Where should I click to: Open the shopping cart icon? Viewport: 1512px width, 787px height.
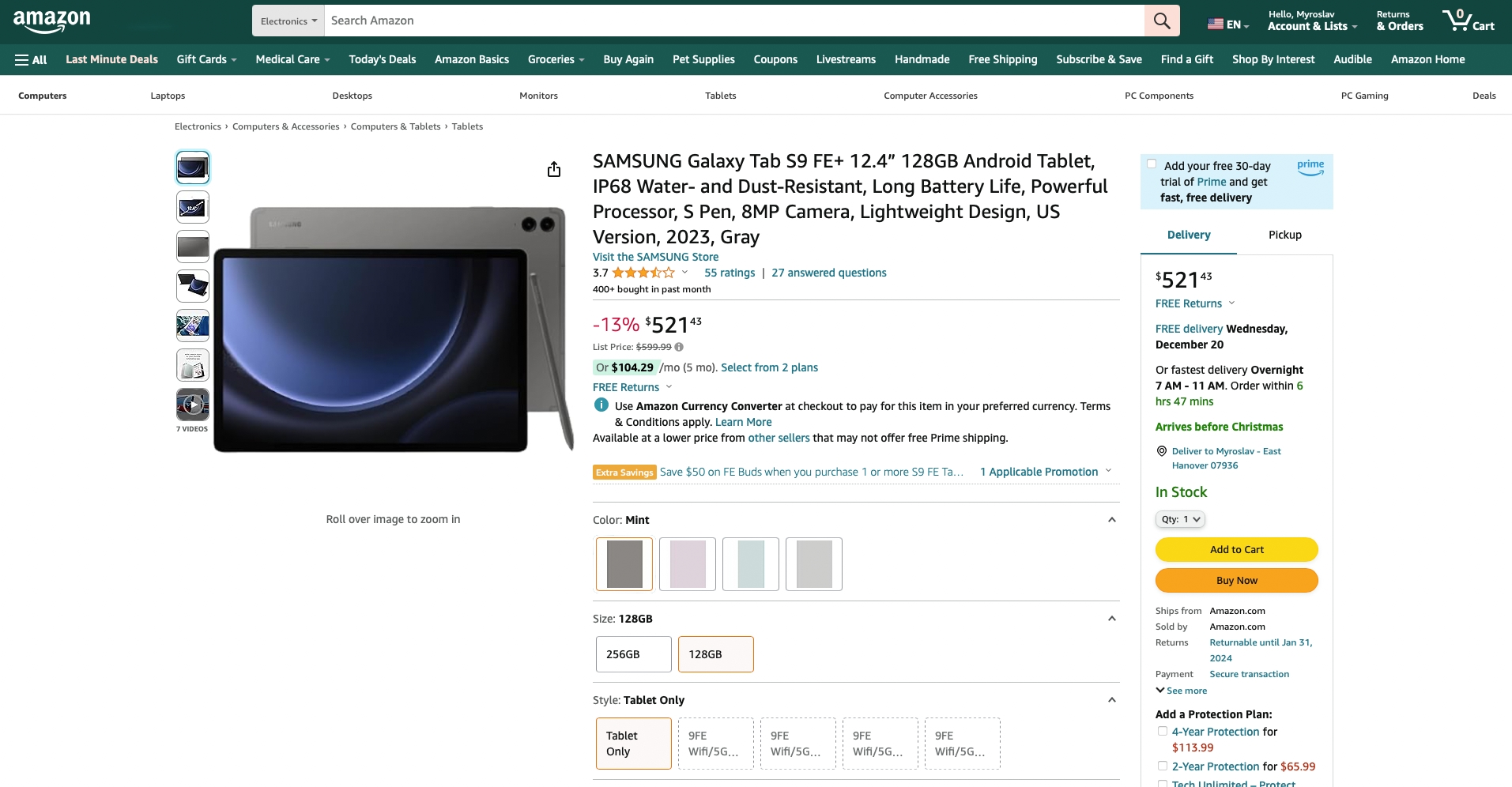1468,21
